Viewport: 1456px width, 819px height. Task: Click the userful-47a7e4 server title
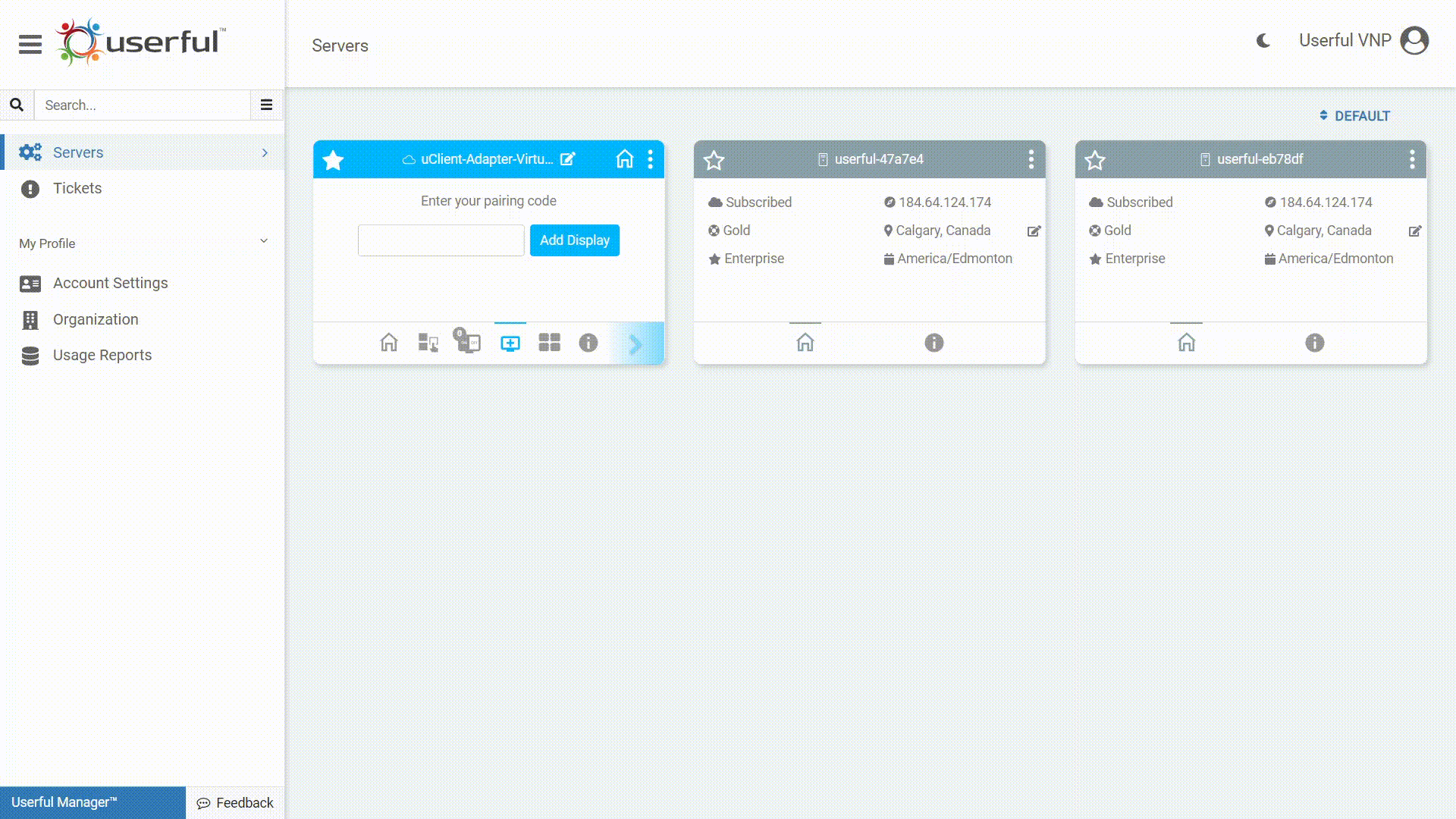[879, 159]
